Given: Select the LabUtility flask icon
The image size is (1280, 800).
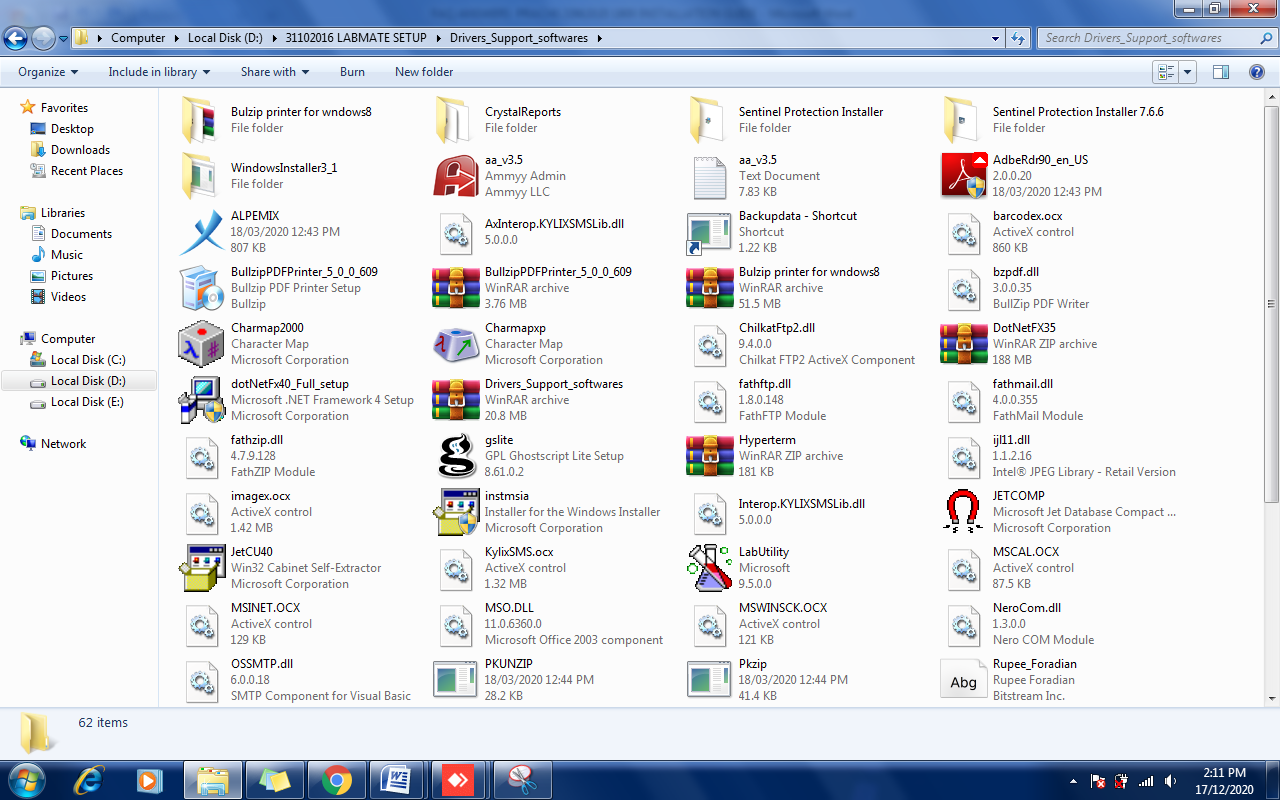Looking at the screenshot, I should click(710, 568).
